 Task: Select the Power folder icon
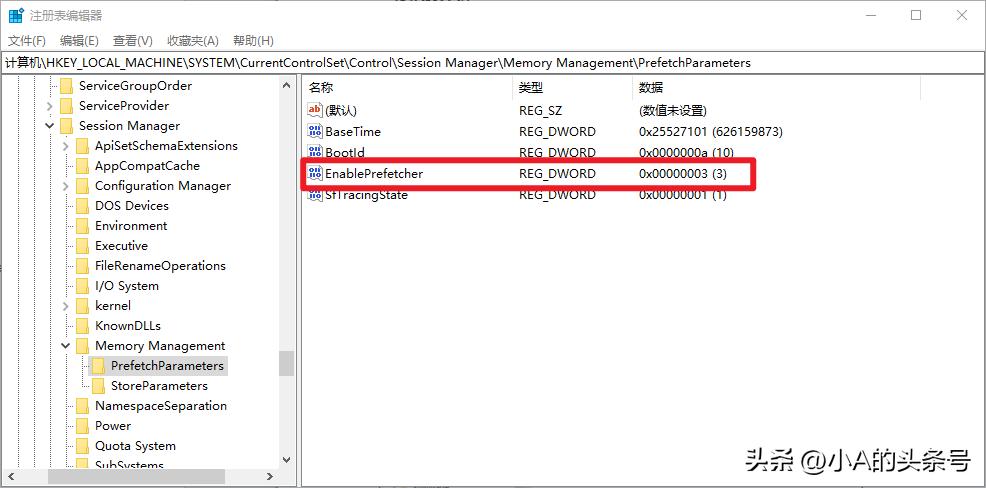[x=82, y=426]
